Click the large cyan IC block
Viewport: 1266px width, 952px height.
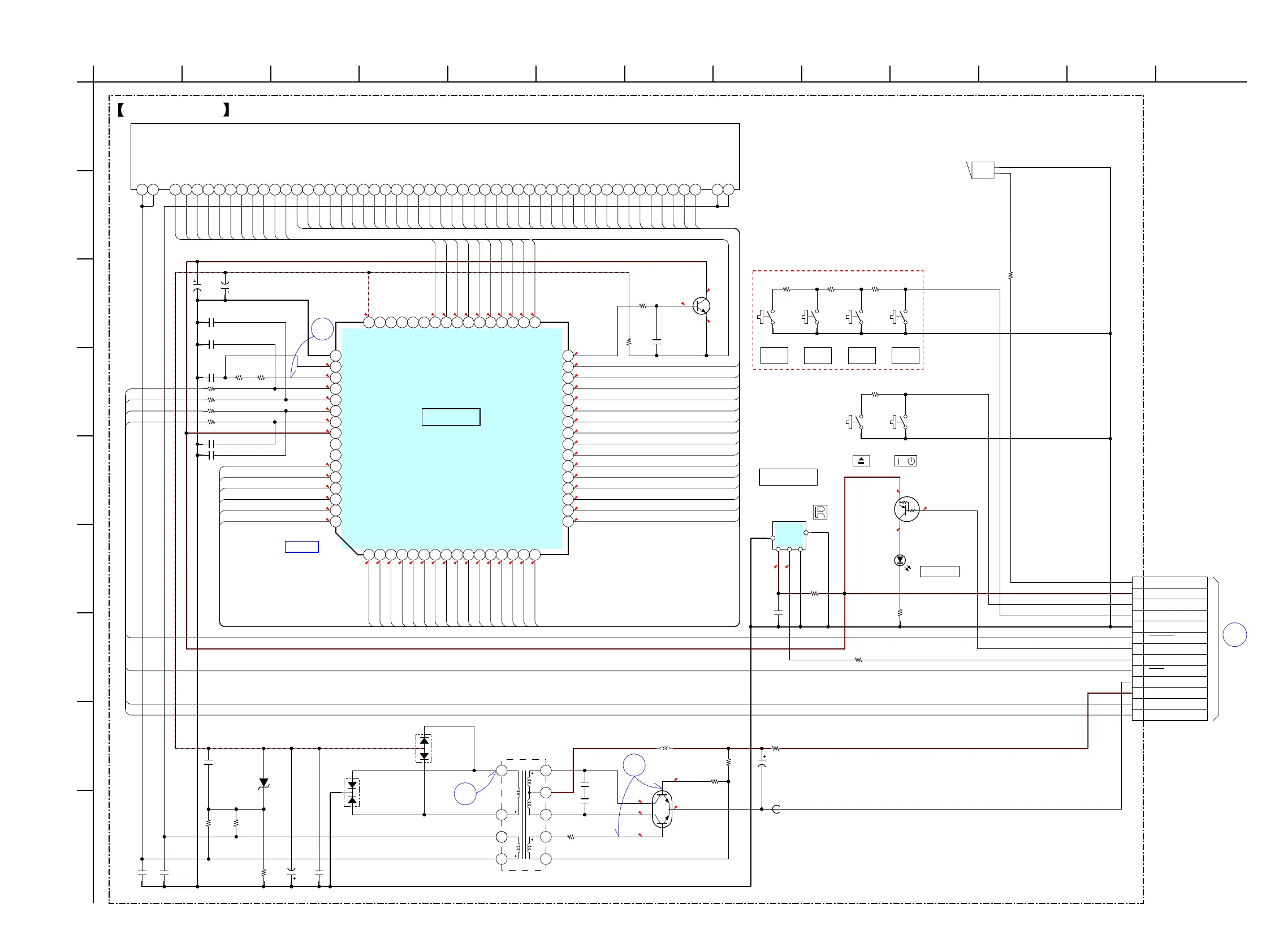click(x=452, y=438)
